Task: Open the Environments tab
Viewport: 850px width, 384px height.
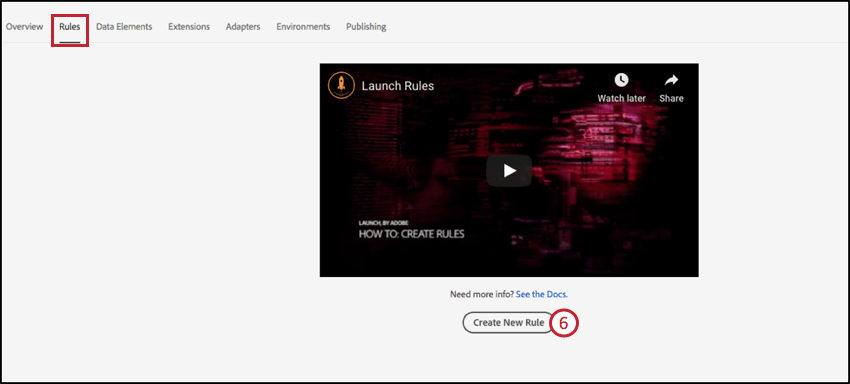Action: pos(303,27)
